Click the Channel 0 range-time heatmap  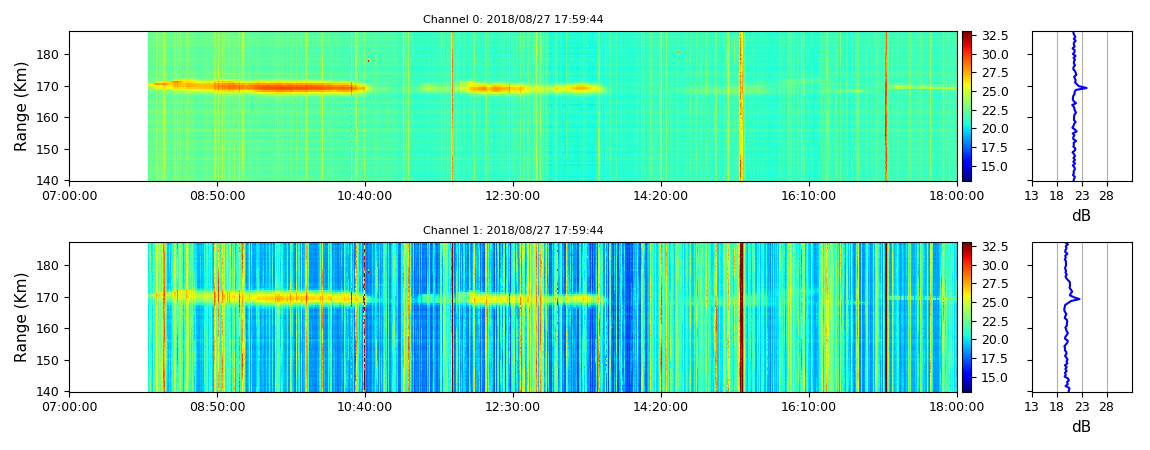pos(513,106)
